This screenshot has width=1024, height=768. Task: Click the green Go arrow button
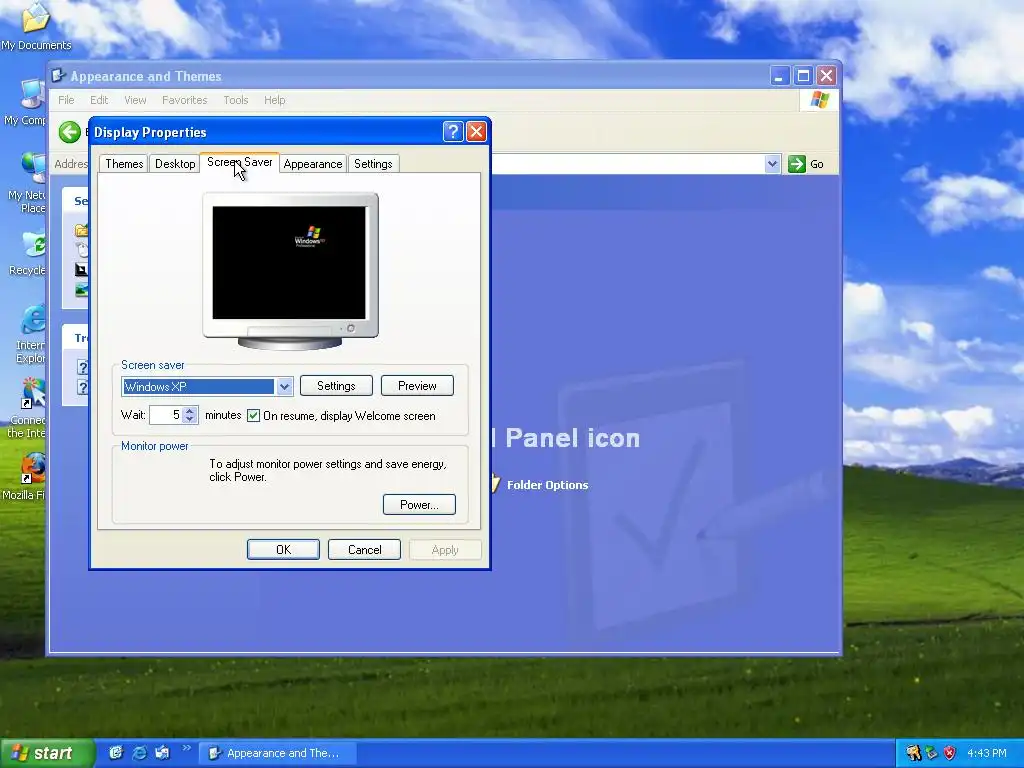pyautogui.click(x=797, y=164)
